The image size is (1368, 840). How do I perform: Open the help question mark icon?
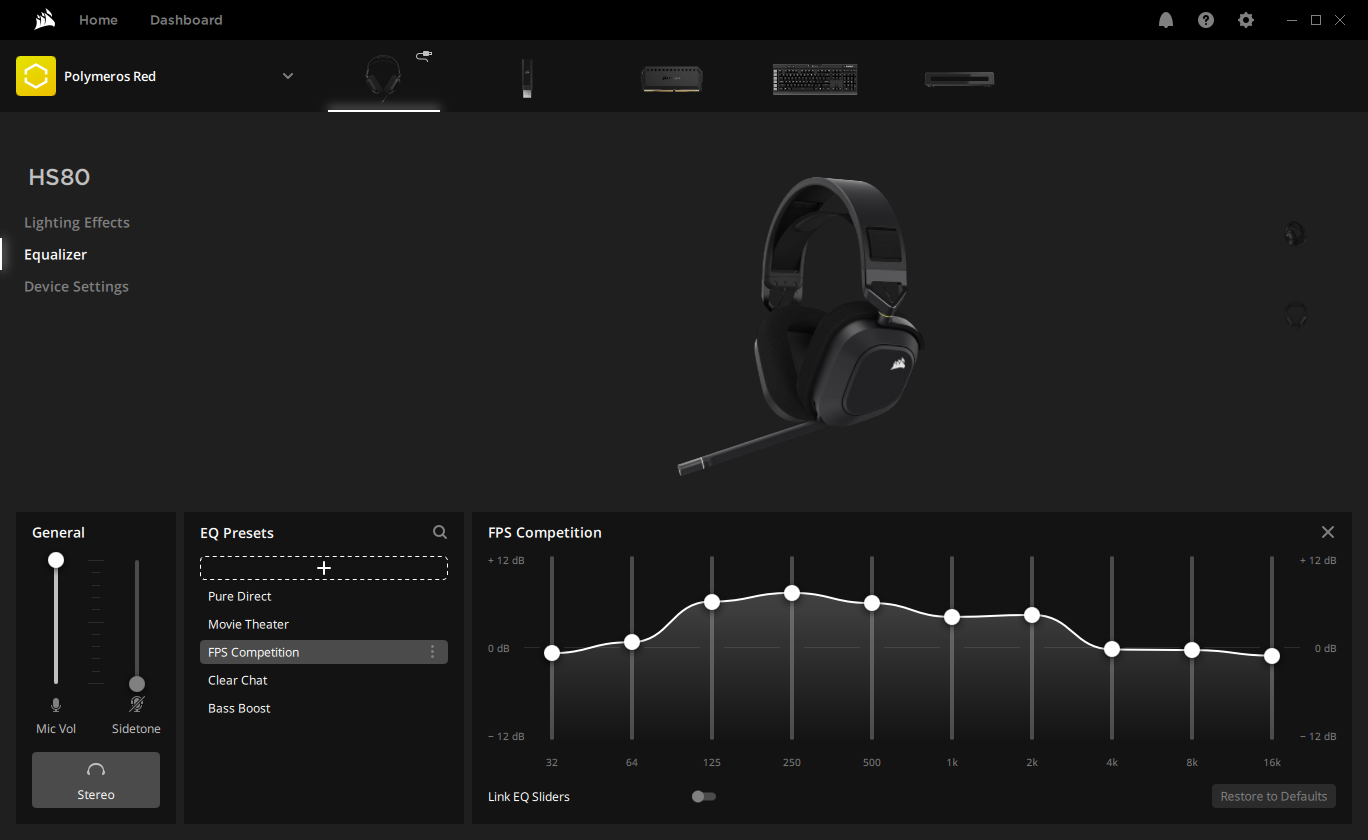point(1205,20)
